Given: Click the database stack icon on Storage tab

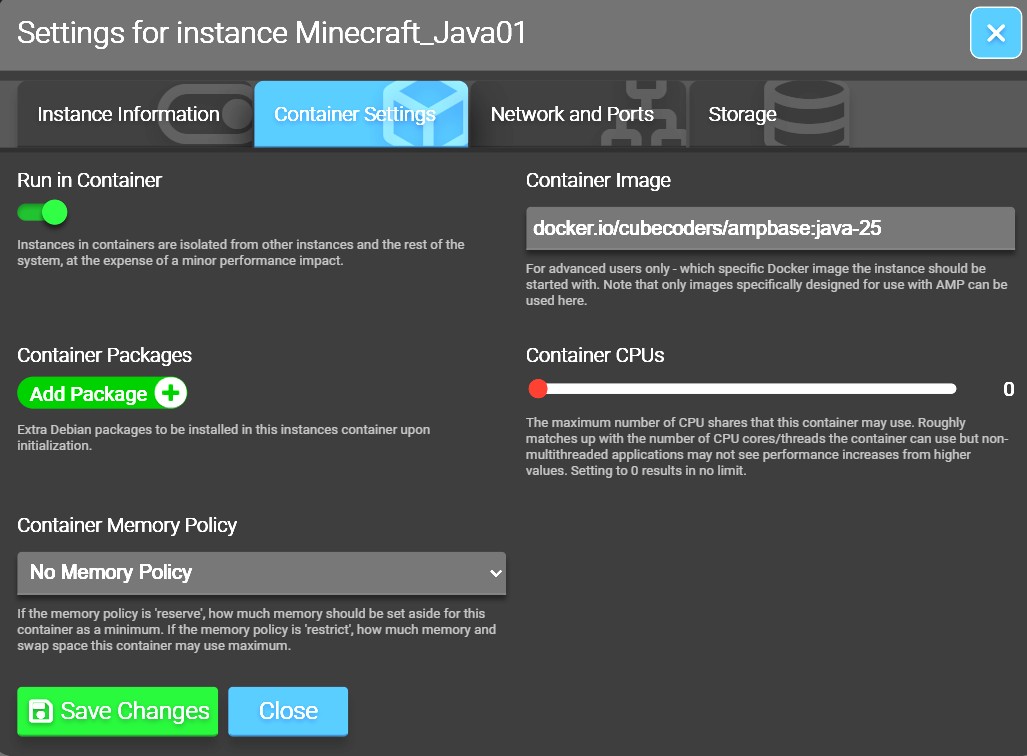Looking at the screenshot, I should pyautogui.click(x=811, y=113).
